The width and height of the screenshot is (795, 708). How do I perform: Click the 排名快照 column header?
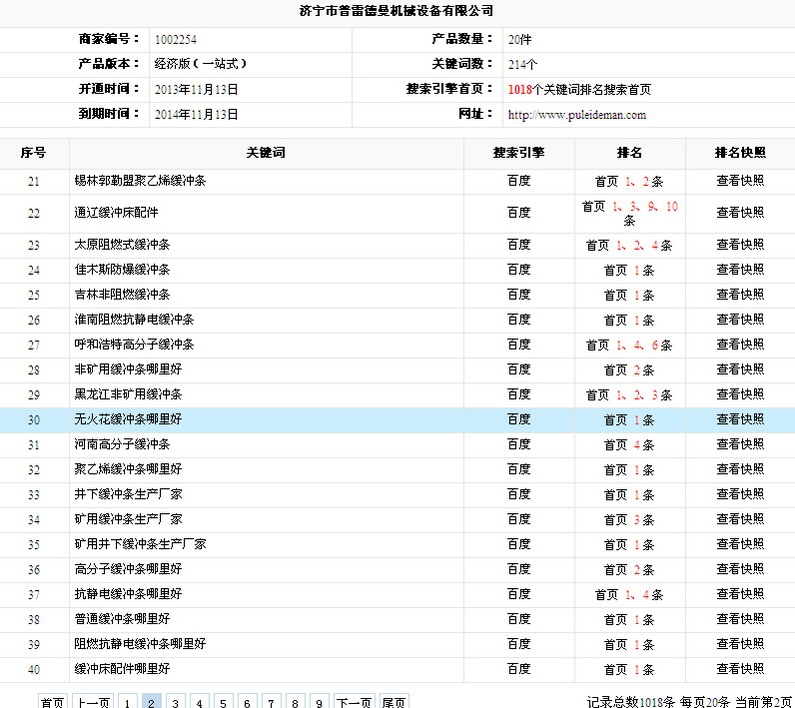[740, 153]
